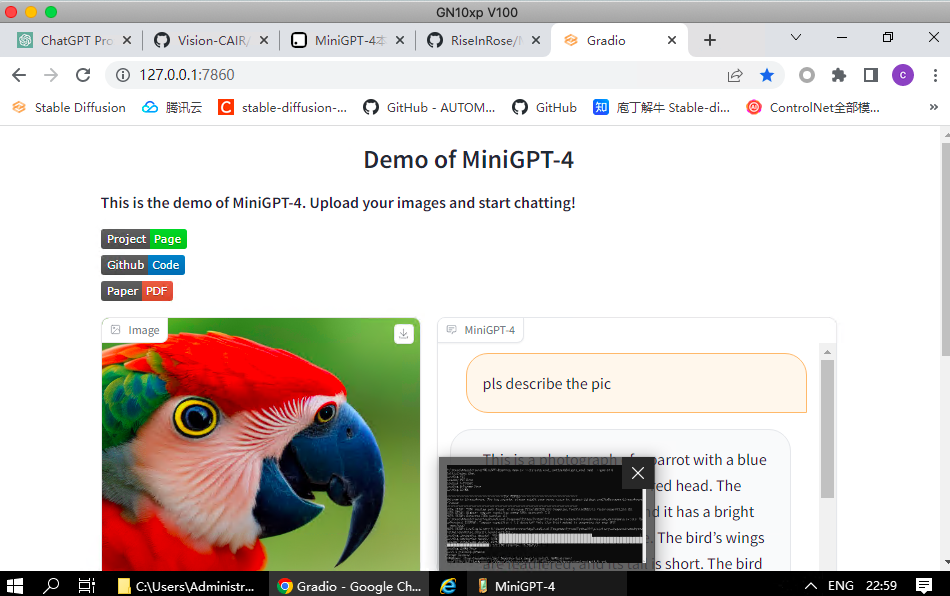Close the MiniGPT-4 browser tab
Screen dimensions: 950x596
(x=400, y=41)
